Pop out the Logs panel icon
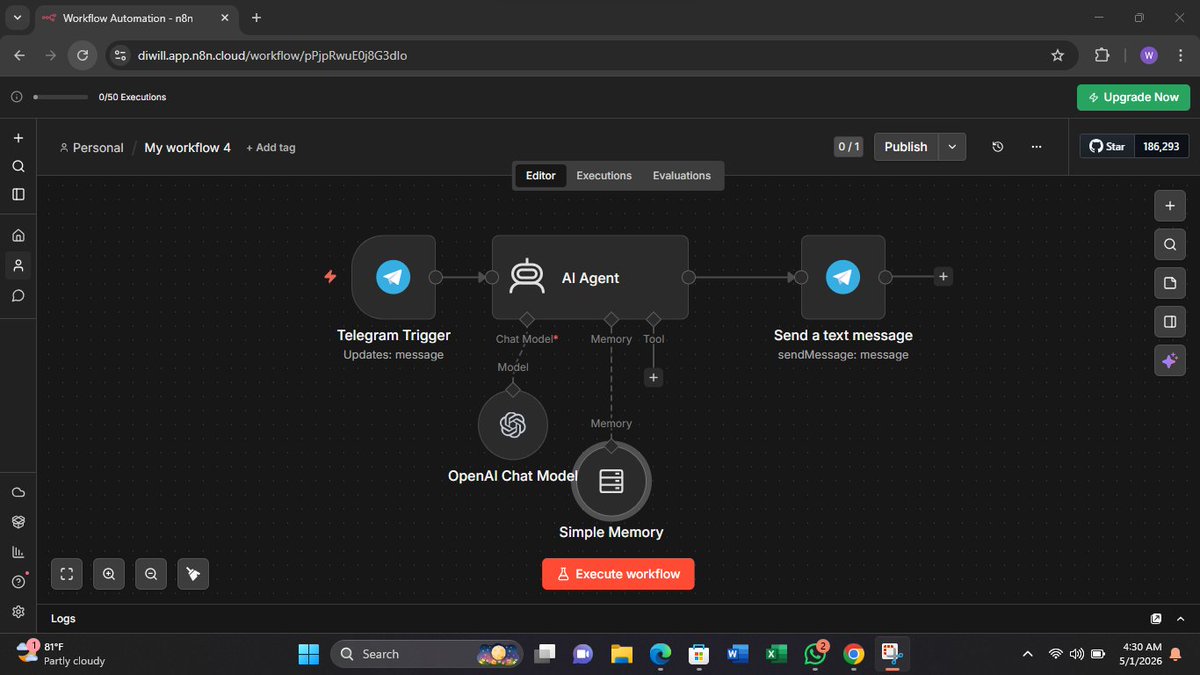This screenshot has height=675, width=1200. pyautogui.click(x=1156, y=618)
